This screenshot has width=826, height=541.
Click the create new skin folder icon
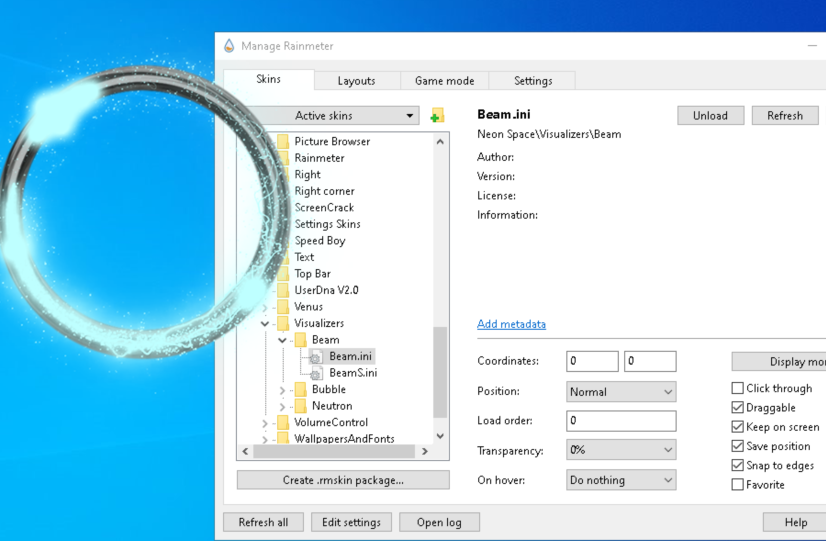pyautogui.click(x=437, y=115)
